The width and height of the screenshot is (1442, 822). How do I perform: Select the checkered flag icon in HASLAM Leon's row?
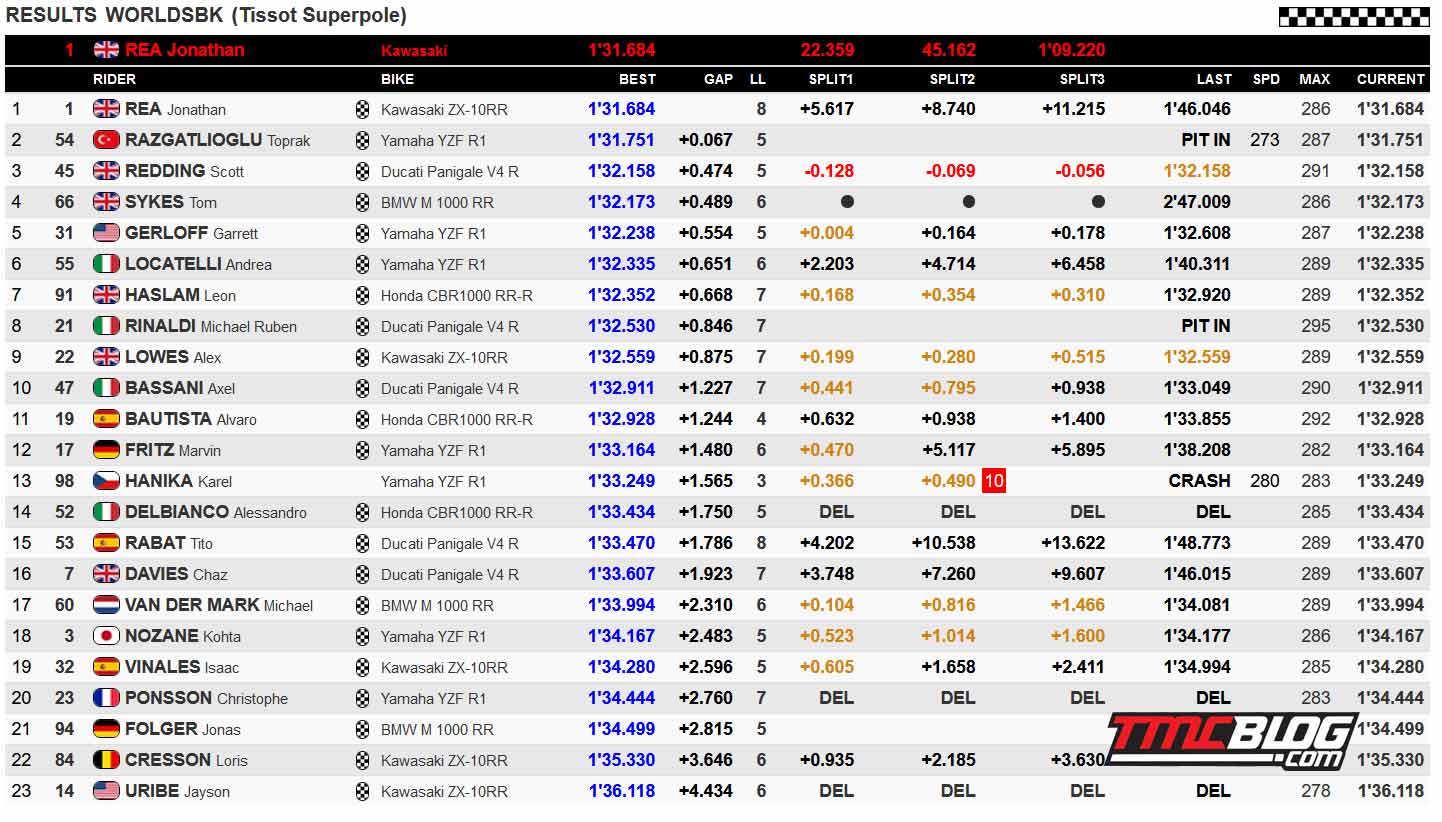pyautogui.click(x=362, y=295)
